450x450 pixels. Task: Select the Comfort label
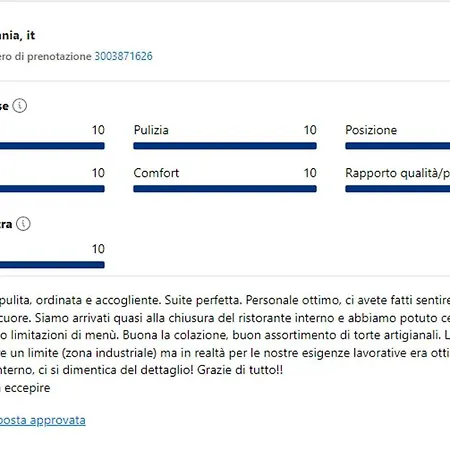pos(156,173)
